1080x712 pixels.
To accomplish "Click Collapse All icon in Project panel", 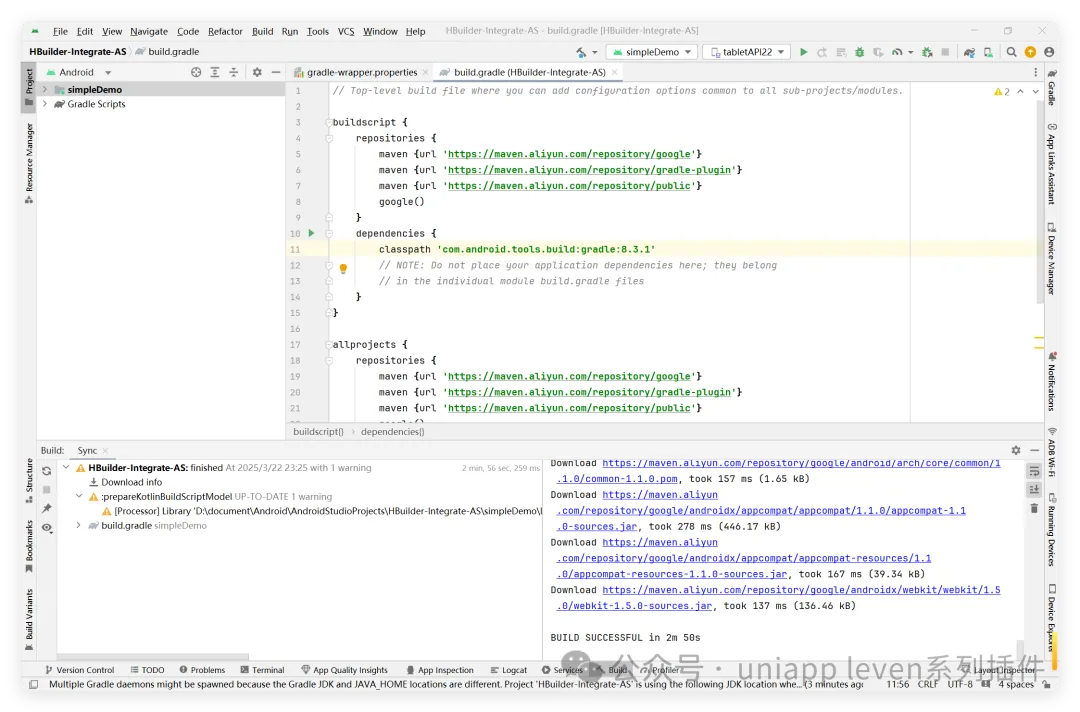I will pos(233,72).
